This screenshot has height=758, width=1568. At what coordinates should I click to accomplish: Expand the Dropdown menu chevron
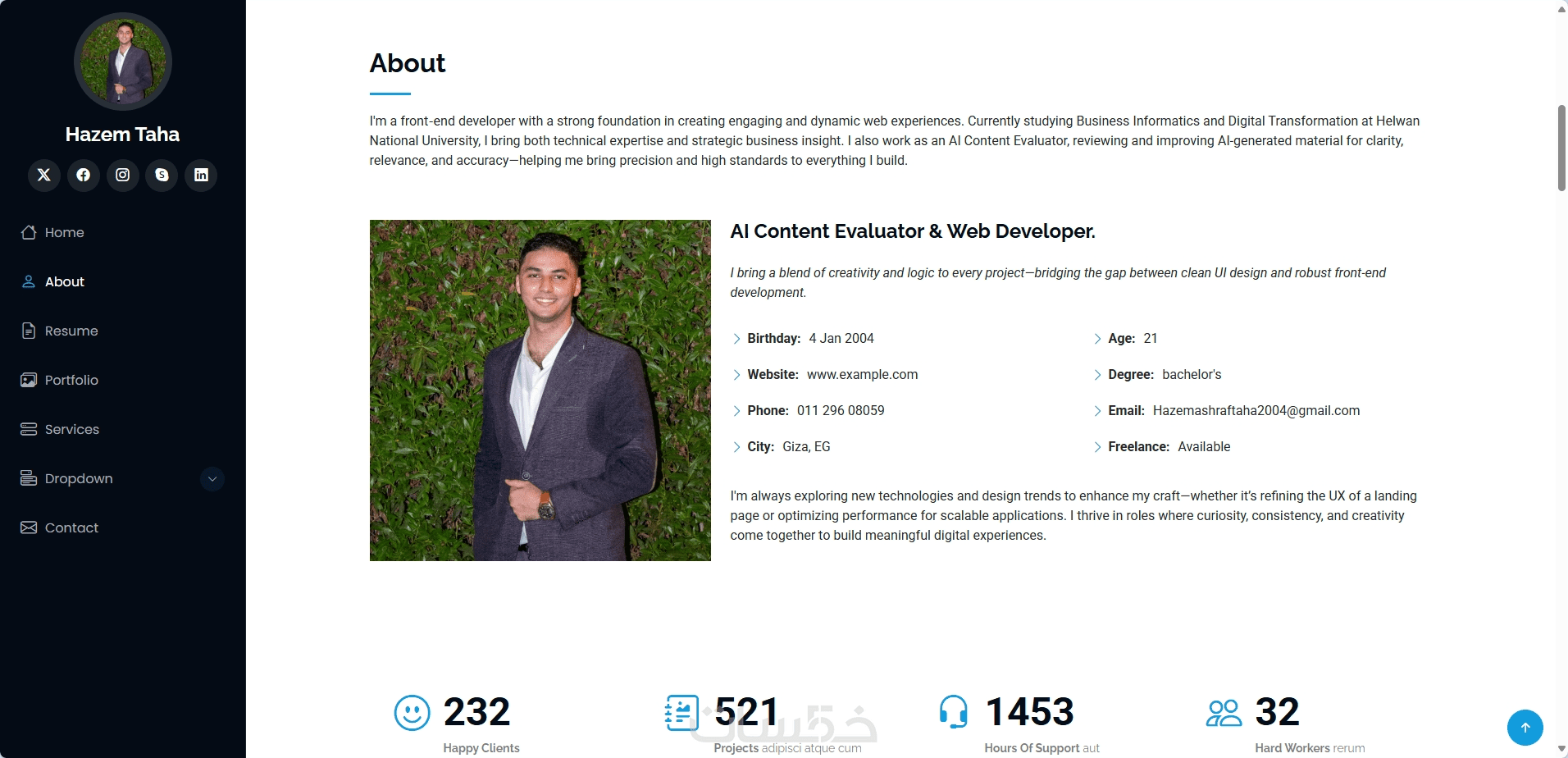point(212,479)
